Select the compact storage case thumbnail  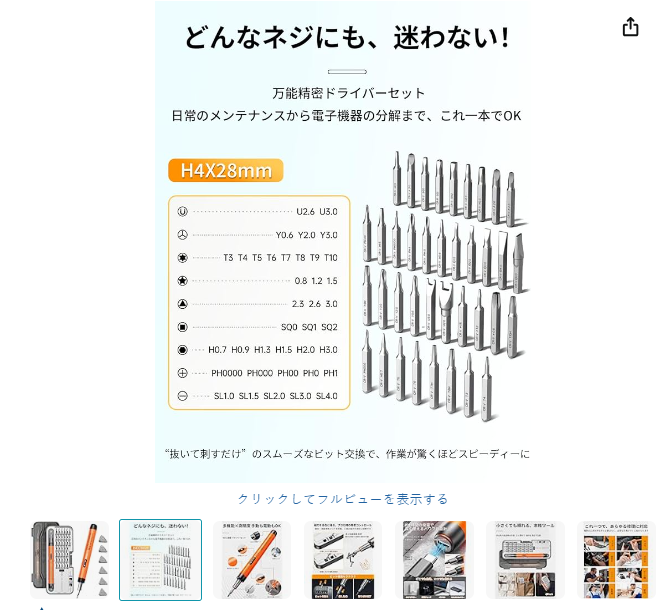525,560
